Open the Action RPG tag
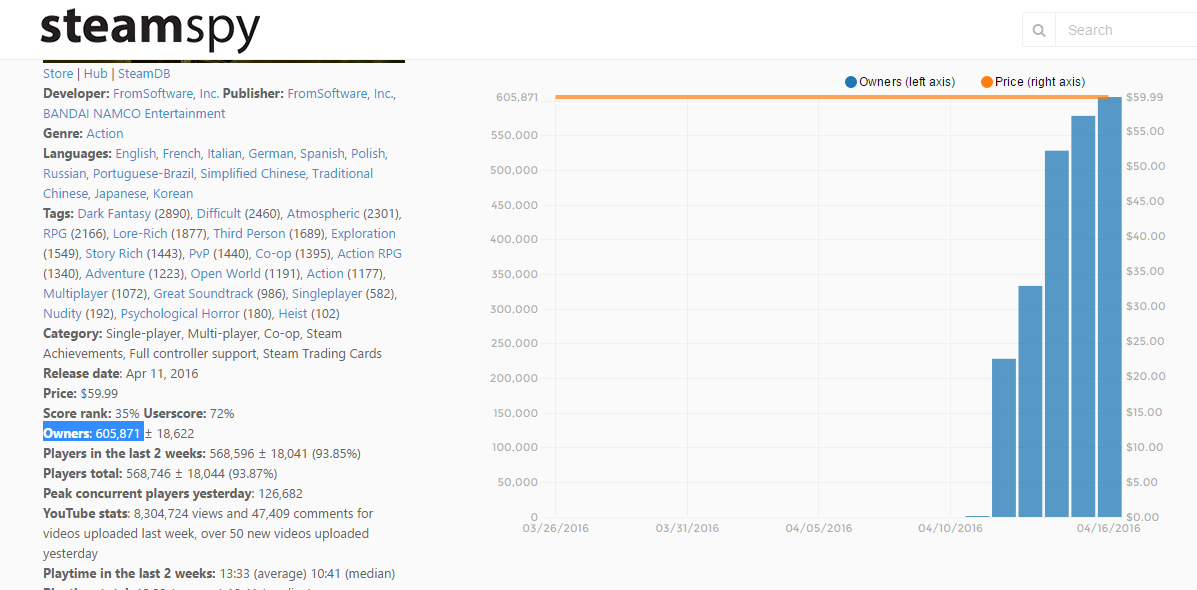The image size is (1197, 590). 369,253
